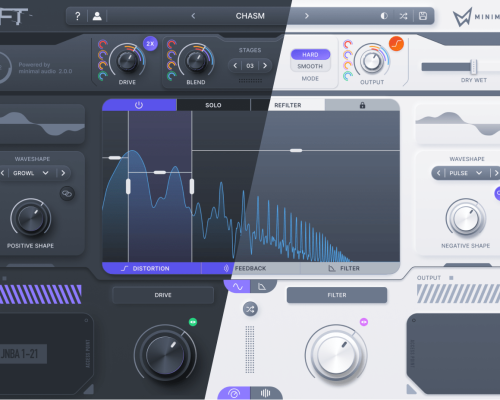Click the STAGES value 03
The width and height of the screenshot is (500, 400).
pyautogui.click(x=250, y=66)
